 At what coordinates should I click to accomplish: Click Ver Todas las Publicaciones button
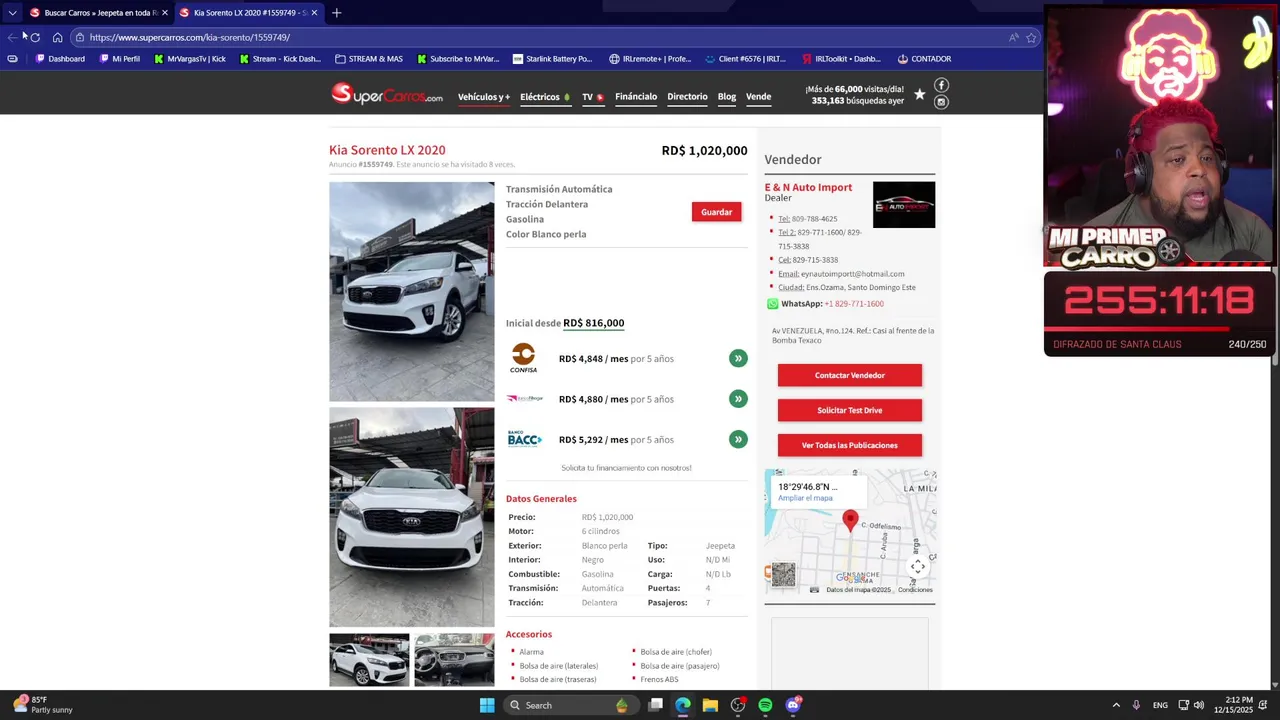click(850, 445)
